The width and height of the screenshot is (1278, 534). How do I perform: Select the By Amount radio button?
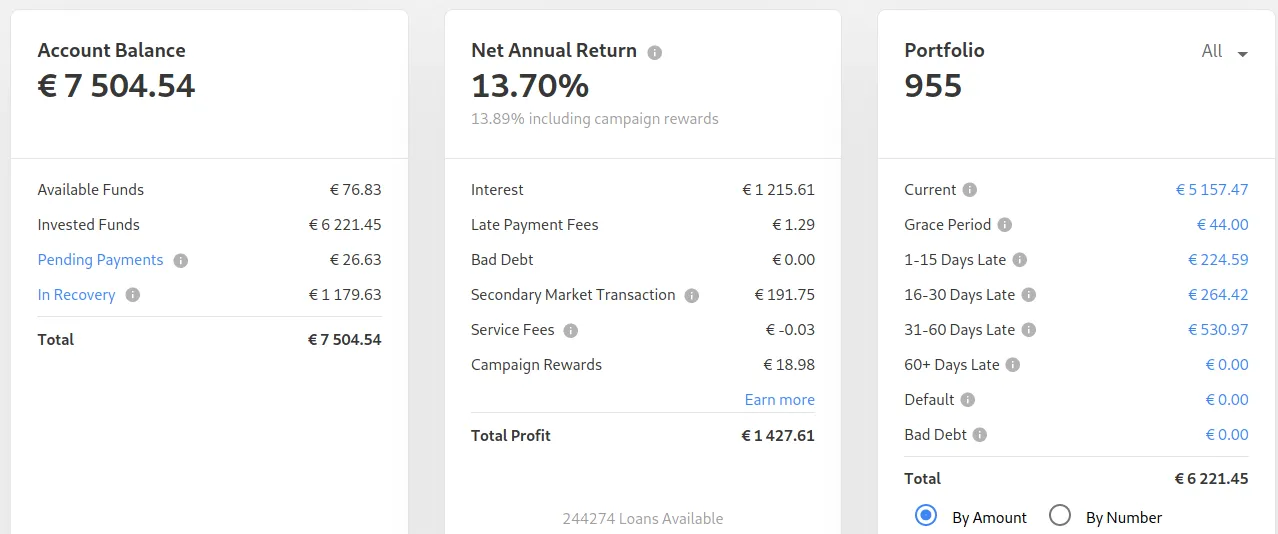pos(926,516)
